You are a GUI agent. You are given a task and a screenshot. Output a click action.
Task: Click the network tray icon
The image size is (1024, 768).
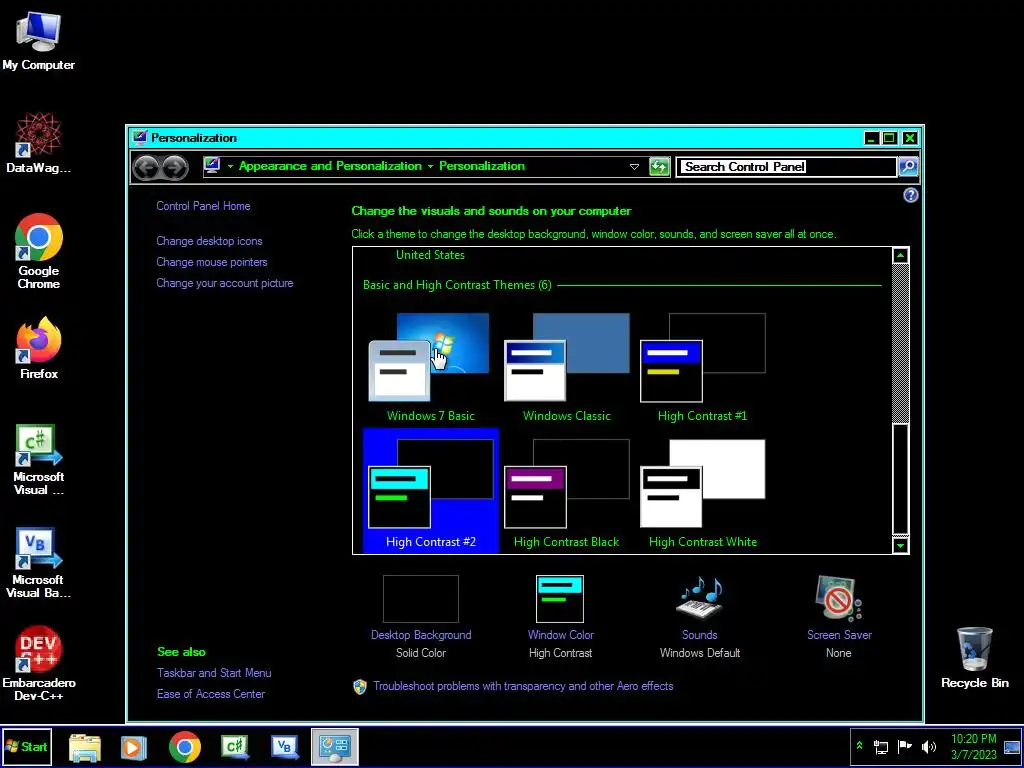point(881,746)
